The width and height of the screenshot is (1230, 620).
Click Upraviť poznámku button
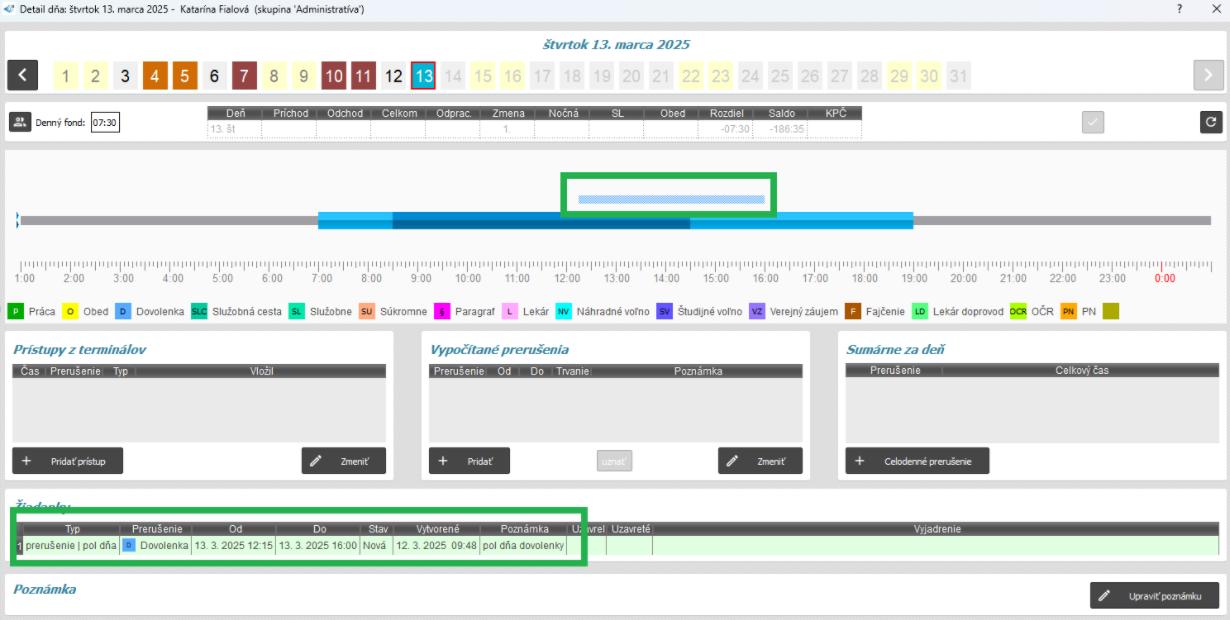1154,595
